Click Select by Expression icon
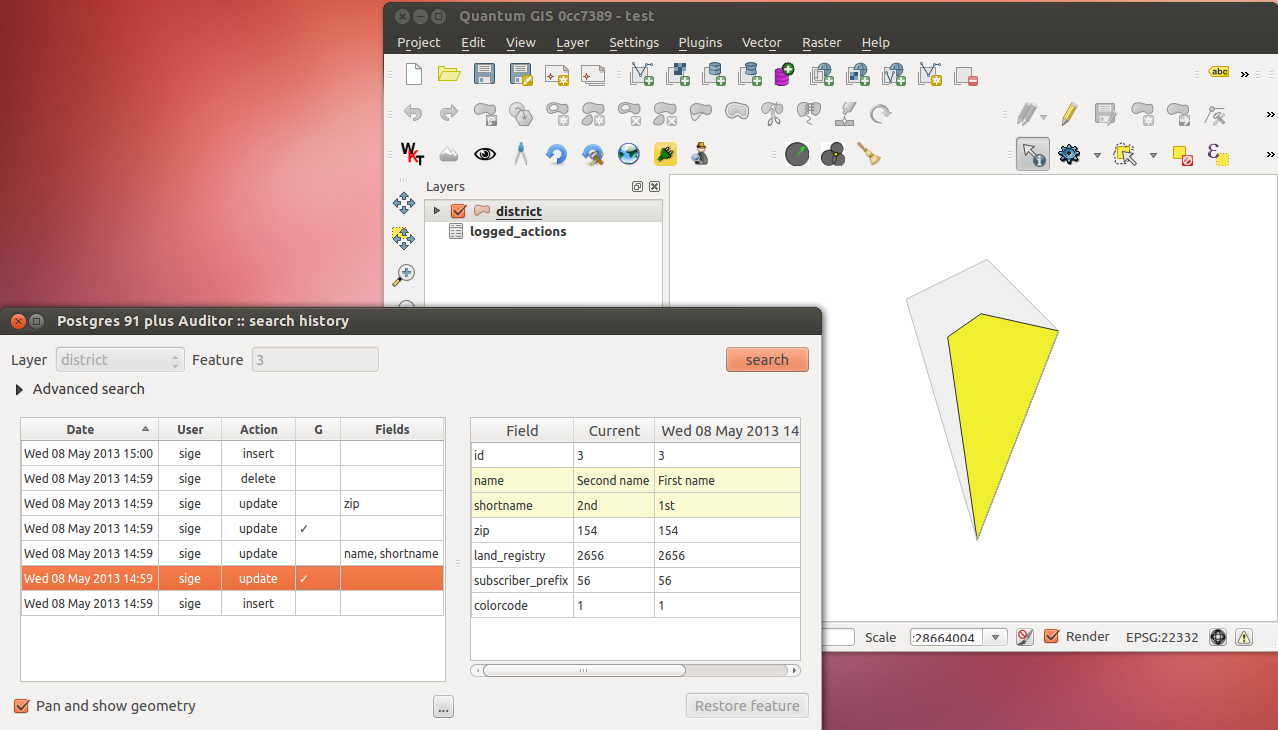 coord(1217,155)
